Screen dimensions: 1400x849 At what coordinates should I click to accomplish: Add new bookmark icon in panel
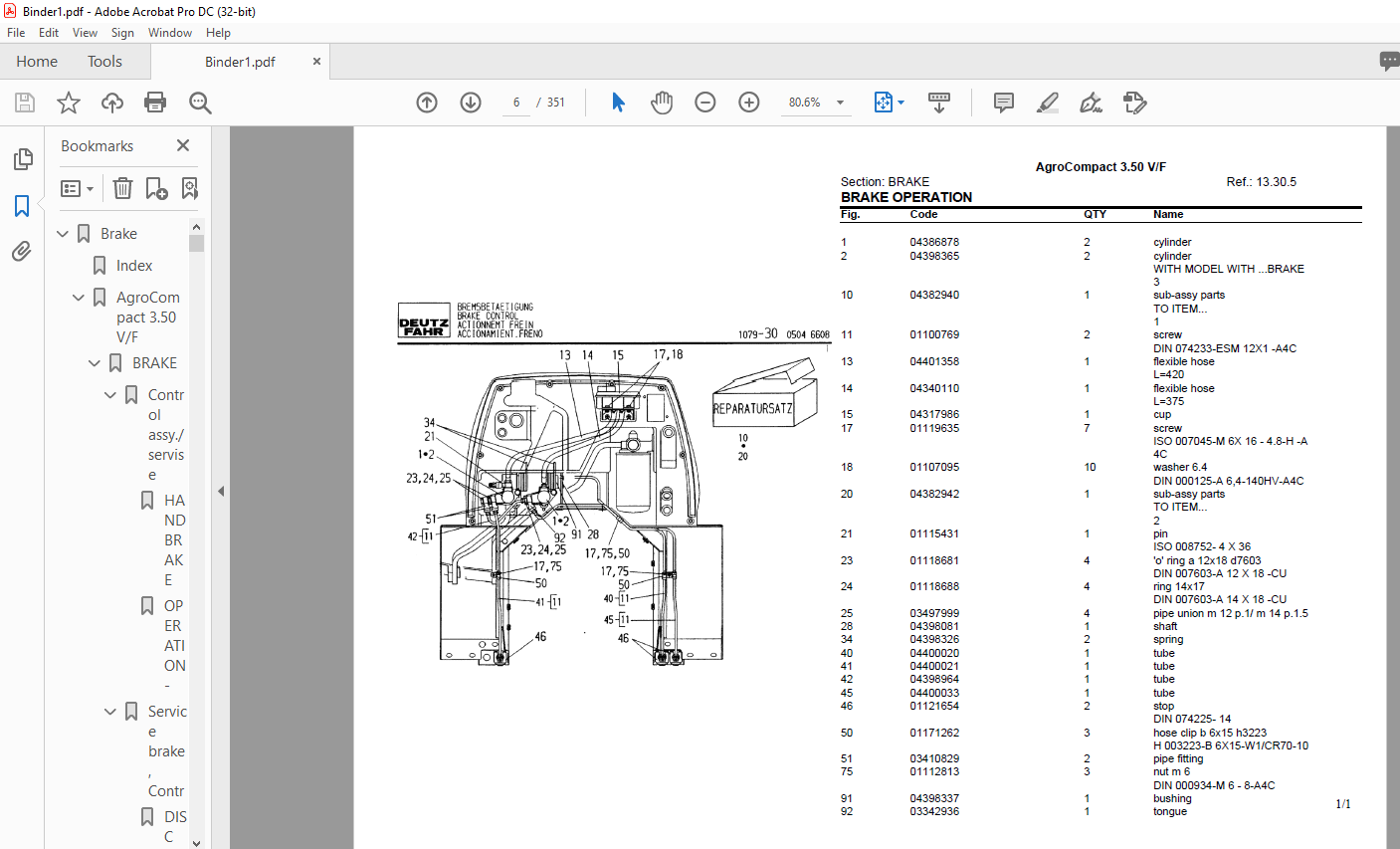[156, 188]
